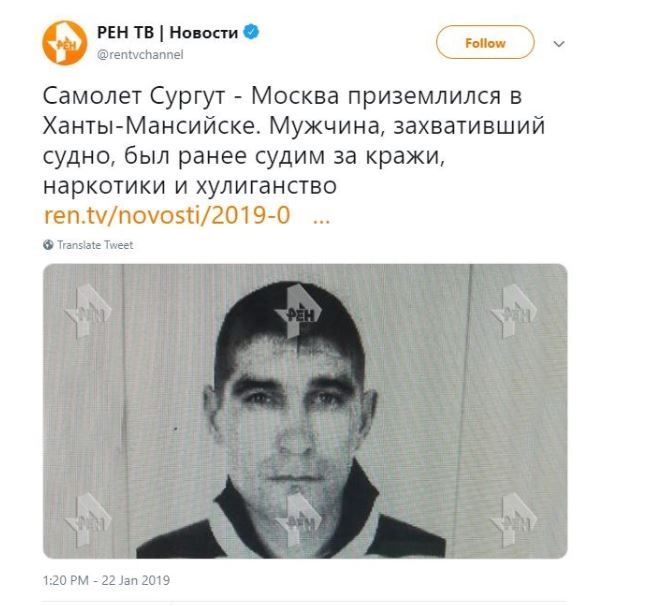Image resolution: width=649 pixels, height=606 pixels.
Task: Click the top-left REN watermark in photo
Action: tap(87, 310)
